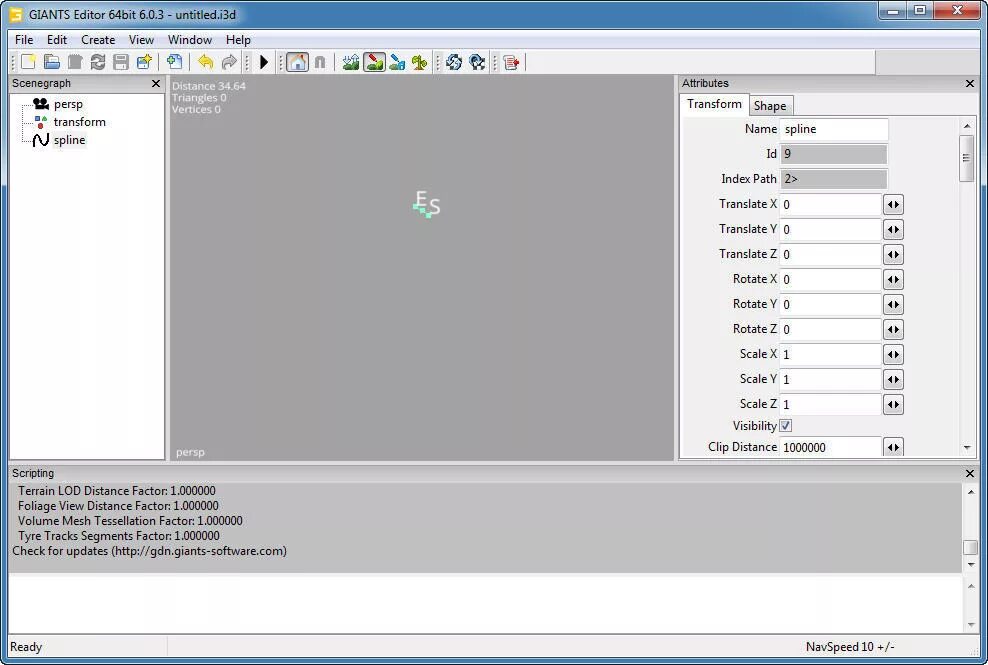Close the Scenegraph panel
The image size is (988, 665).
pos(156,83)
